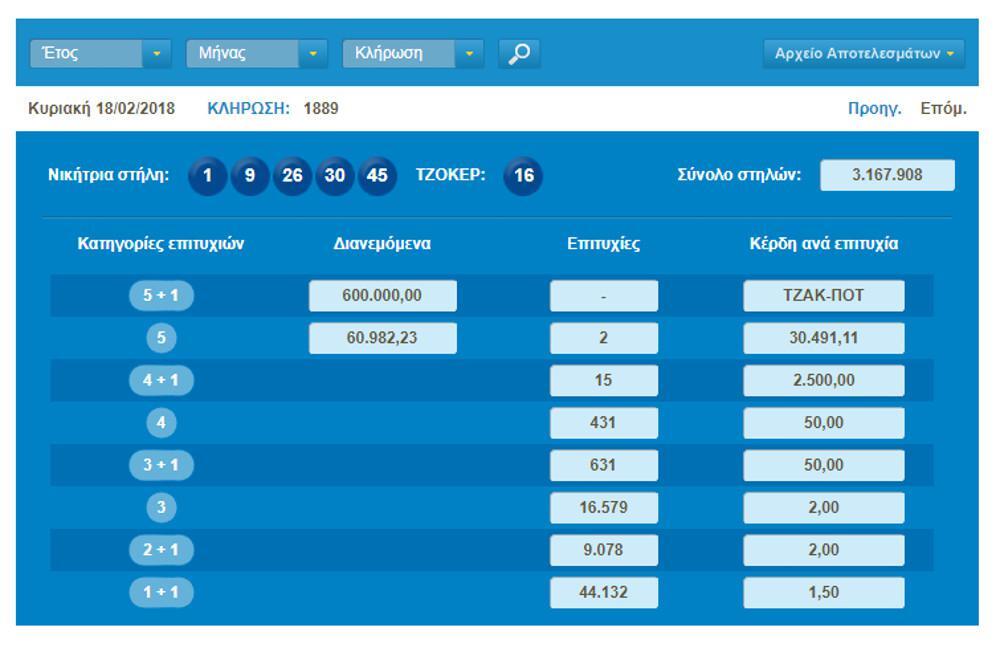Select winning number ball 30

point(335,176)
